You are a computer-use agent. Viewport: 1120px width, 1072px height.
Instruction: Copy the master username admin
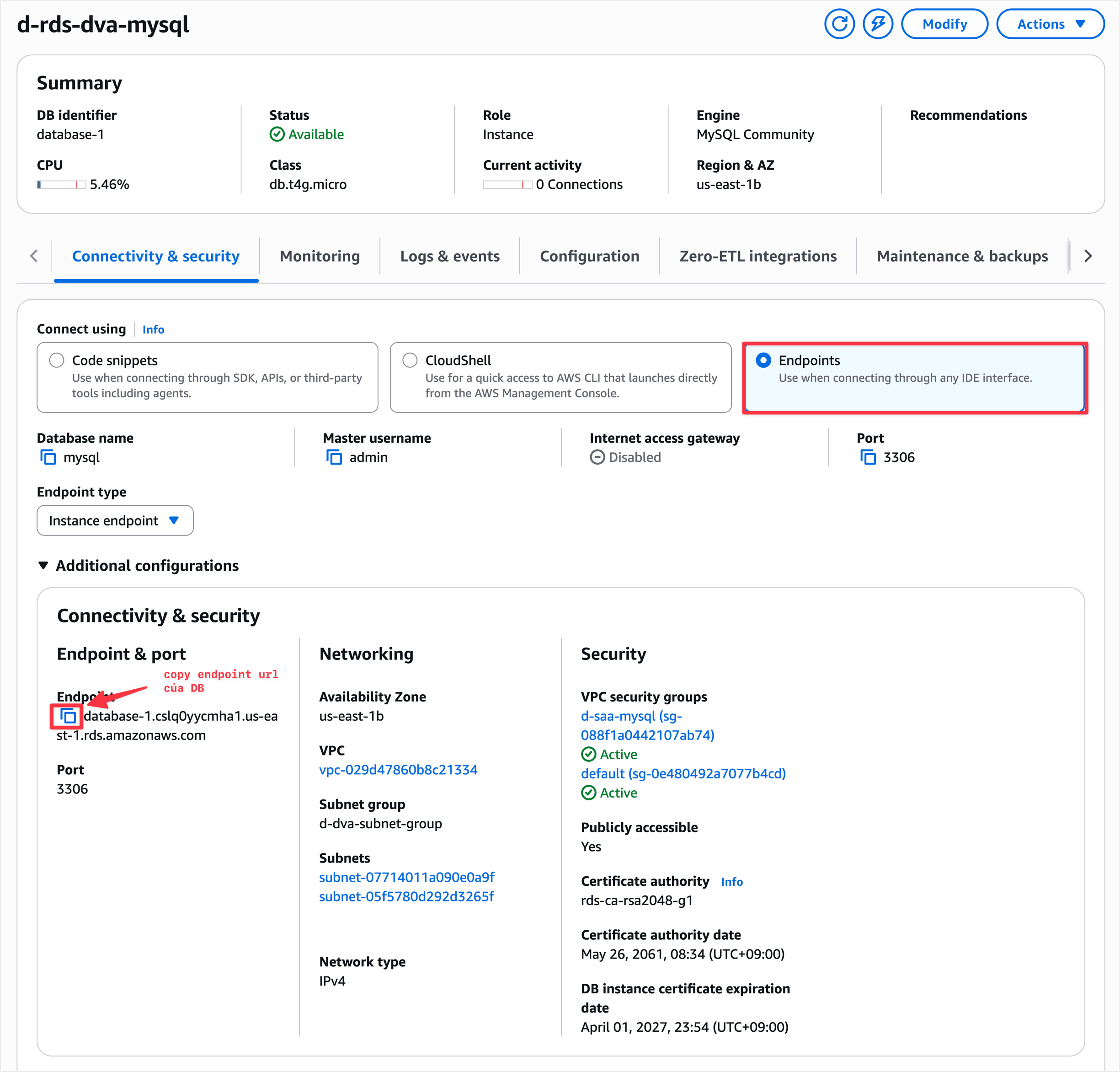[334, 457]
